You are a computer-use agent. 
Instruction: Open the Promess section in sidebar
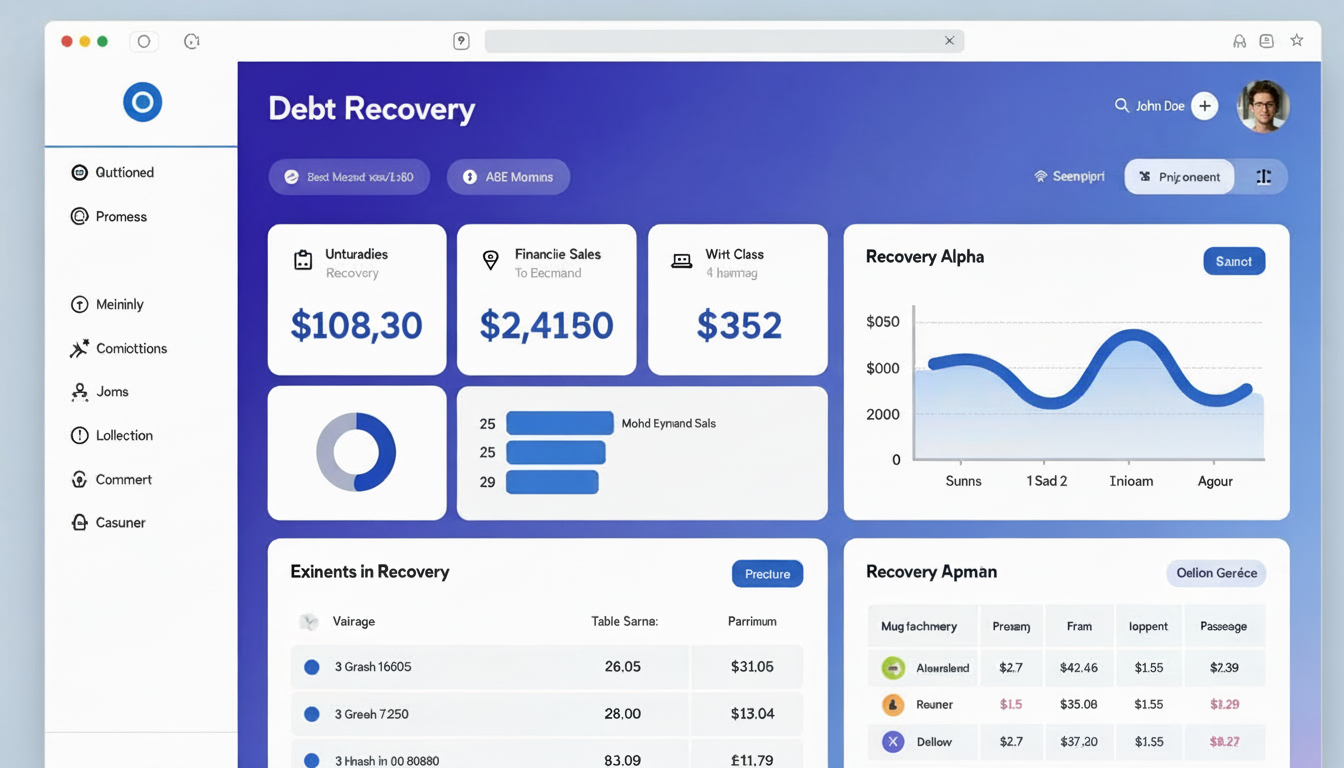pyautogui.click(x=79, y=216)
